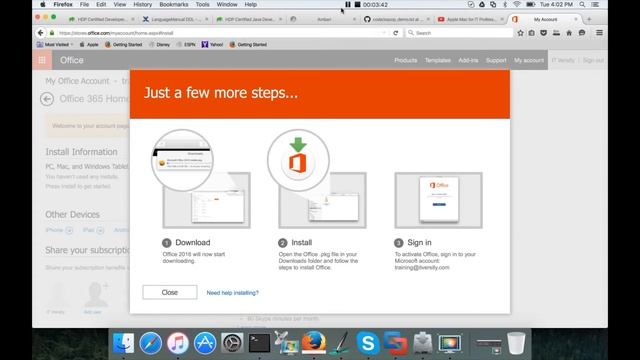Image resolution: width=640 pixels, height=360 pixels.
Task: Click the Sign out link
Action: [x=593, y=60]
